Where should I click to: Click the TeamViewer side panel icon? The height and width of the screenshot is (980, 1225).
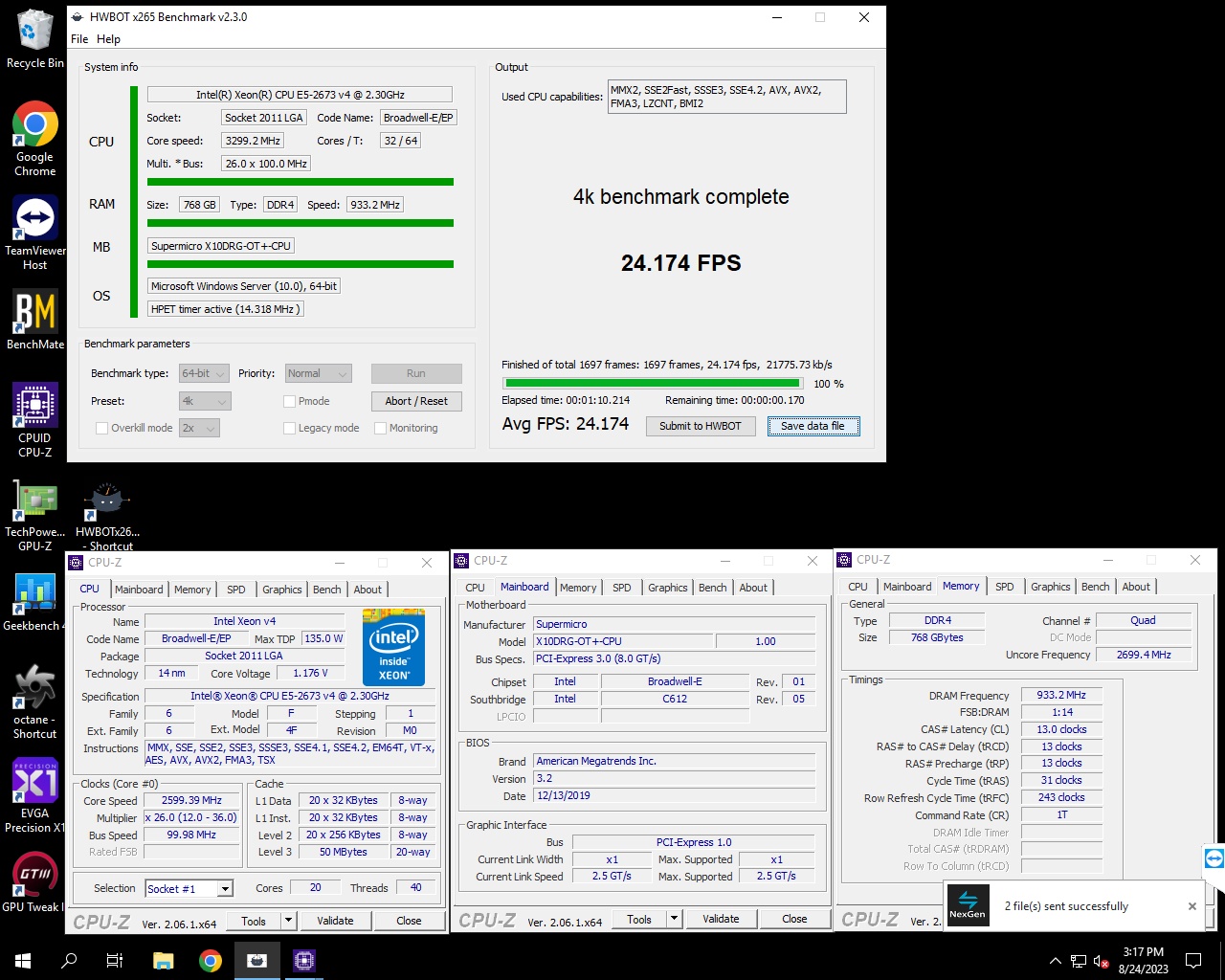click(x=1214, y=858)
